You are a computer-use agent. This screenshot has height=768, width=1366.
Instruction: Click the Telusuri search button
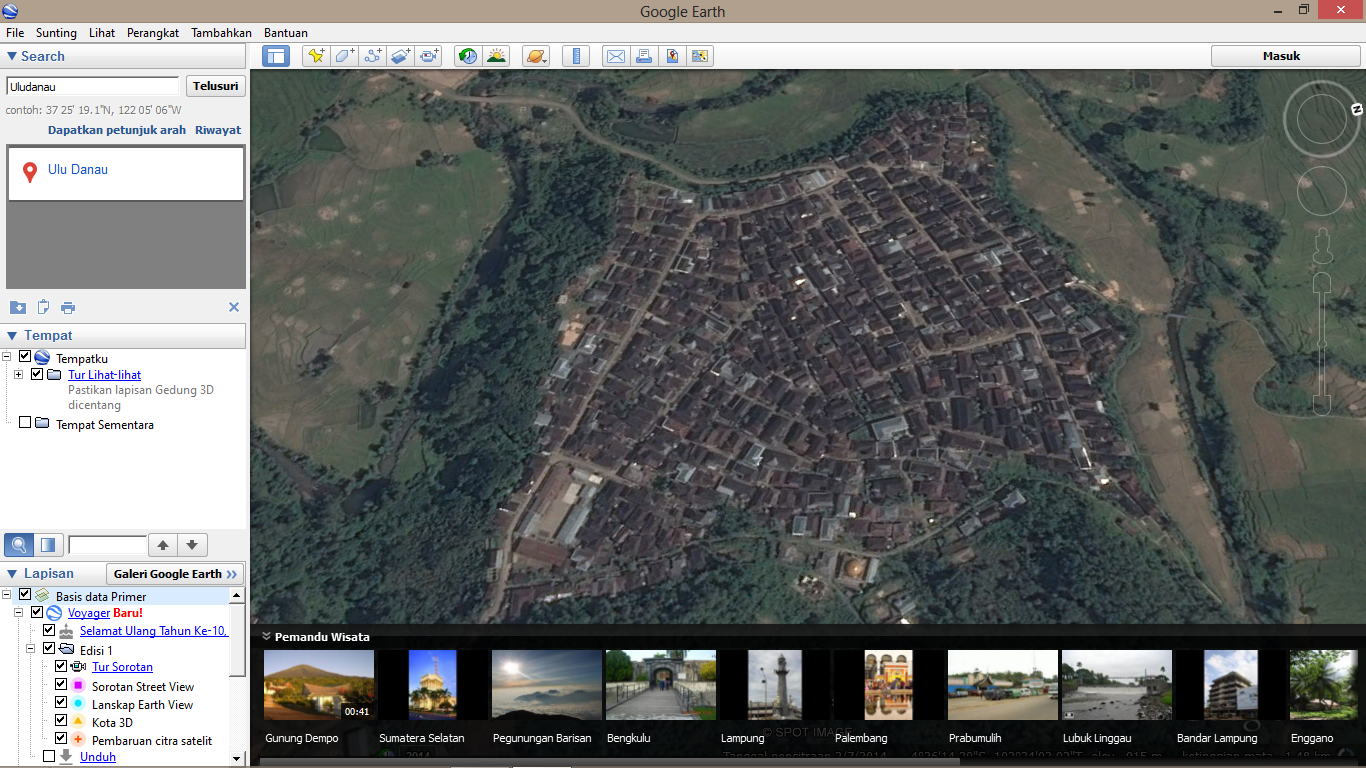[x=215, y=86]
